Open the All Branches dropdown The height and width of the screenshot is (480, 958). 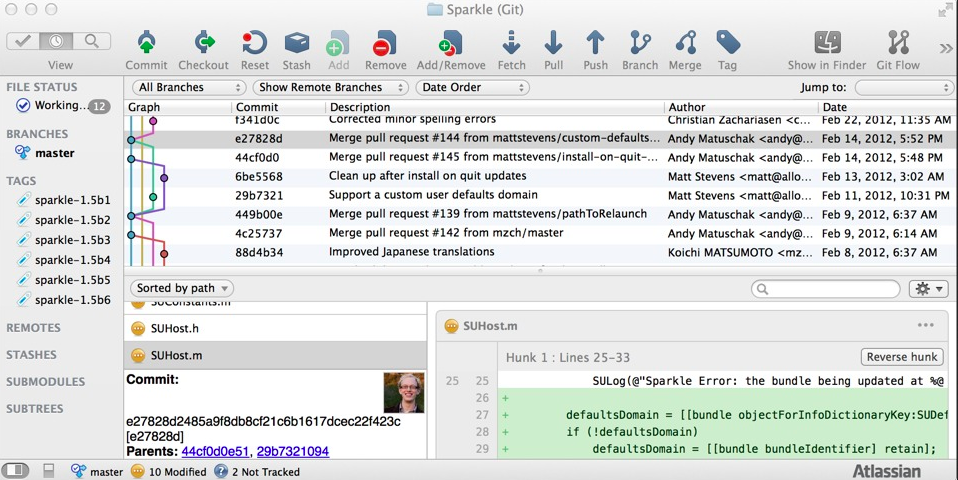[x=189, y=87]
